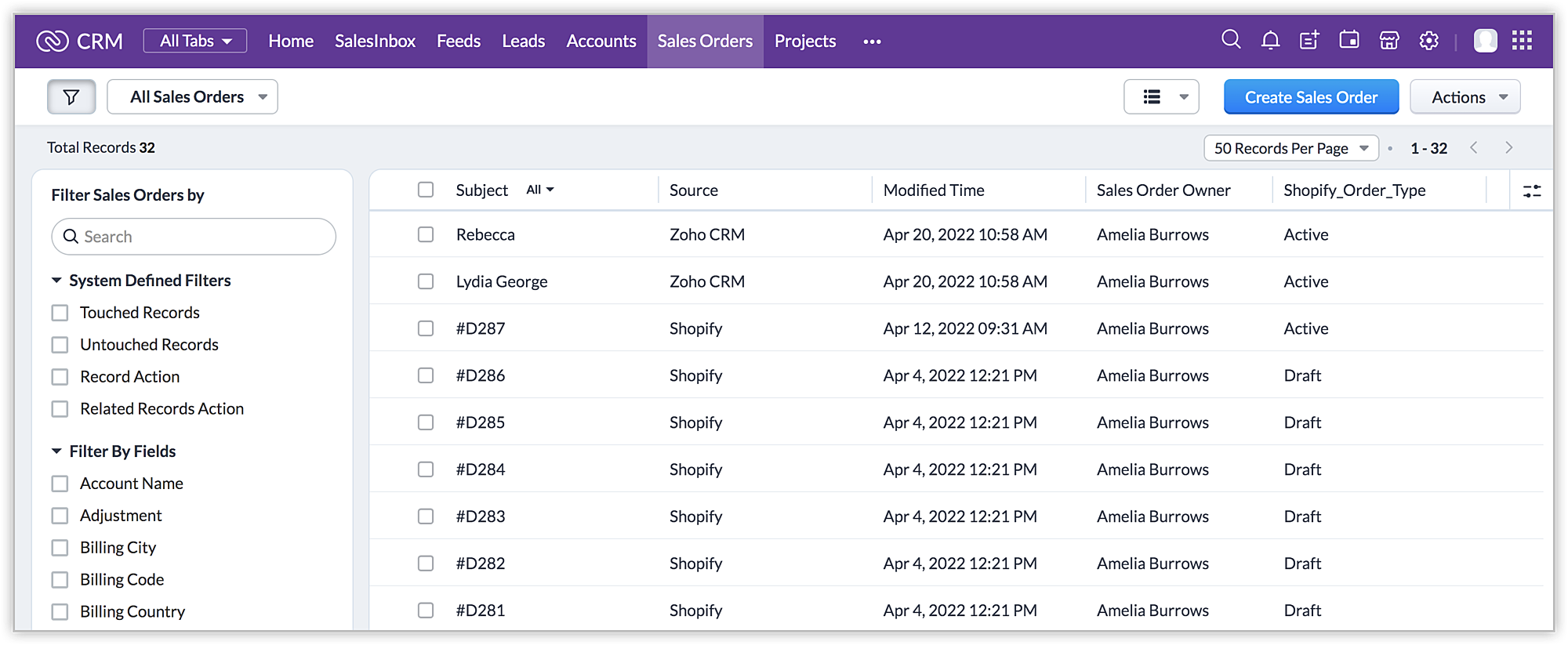The height and width of the screenshot is (645, 1568).
Task: Toggle the filter funnel button
Action: coord(71,97)
